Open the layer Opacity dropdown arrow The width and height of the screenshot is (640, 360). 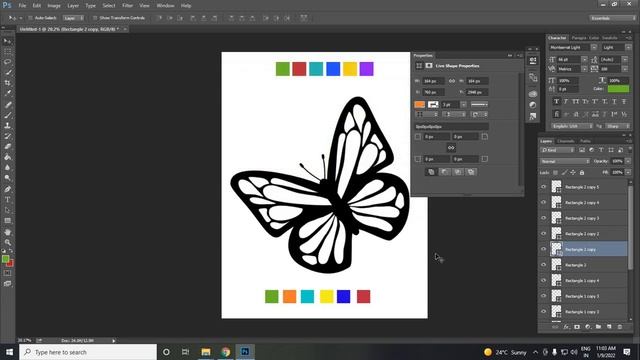click(x=628, y=162)
